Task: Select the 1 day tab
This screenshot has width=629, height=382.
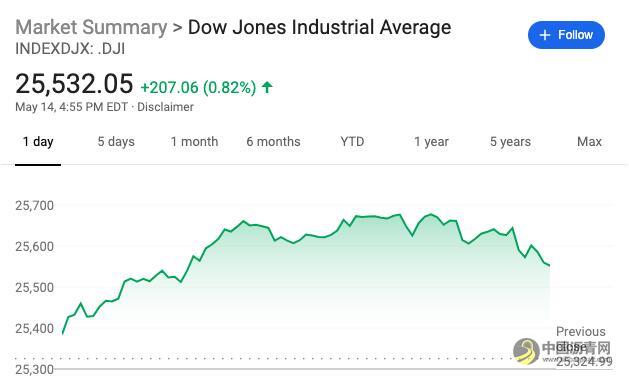Action: coord(38,142)
